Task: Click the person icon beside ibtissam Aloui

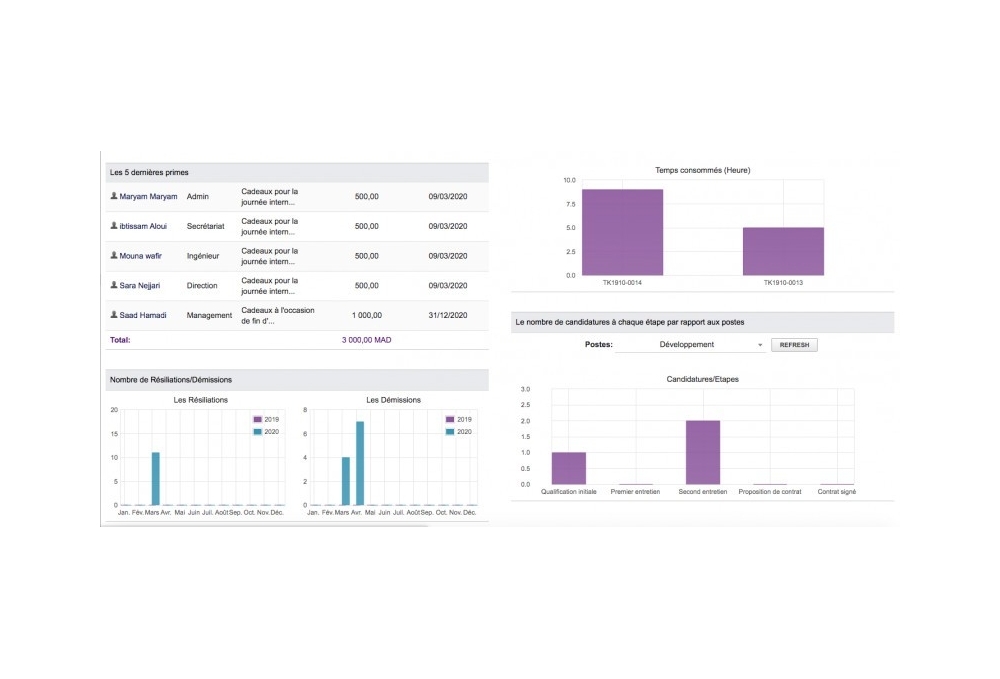Action: (x=113, y=226)
